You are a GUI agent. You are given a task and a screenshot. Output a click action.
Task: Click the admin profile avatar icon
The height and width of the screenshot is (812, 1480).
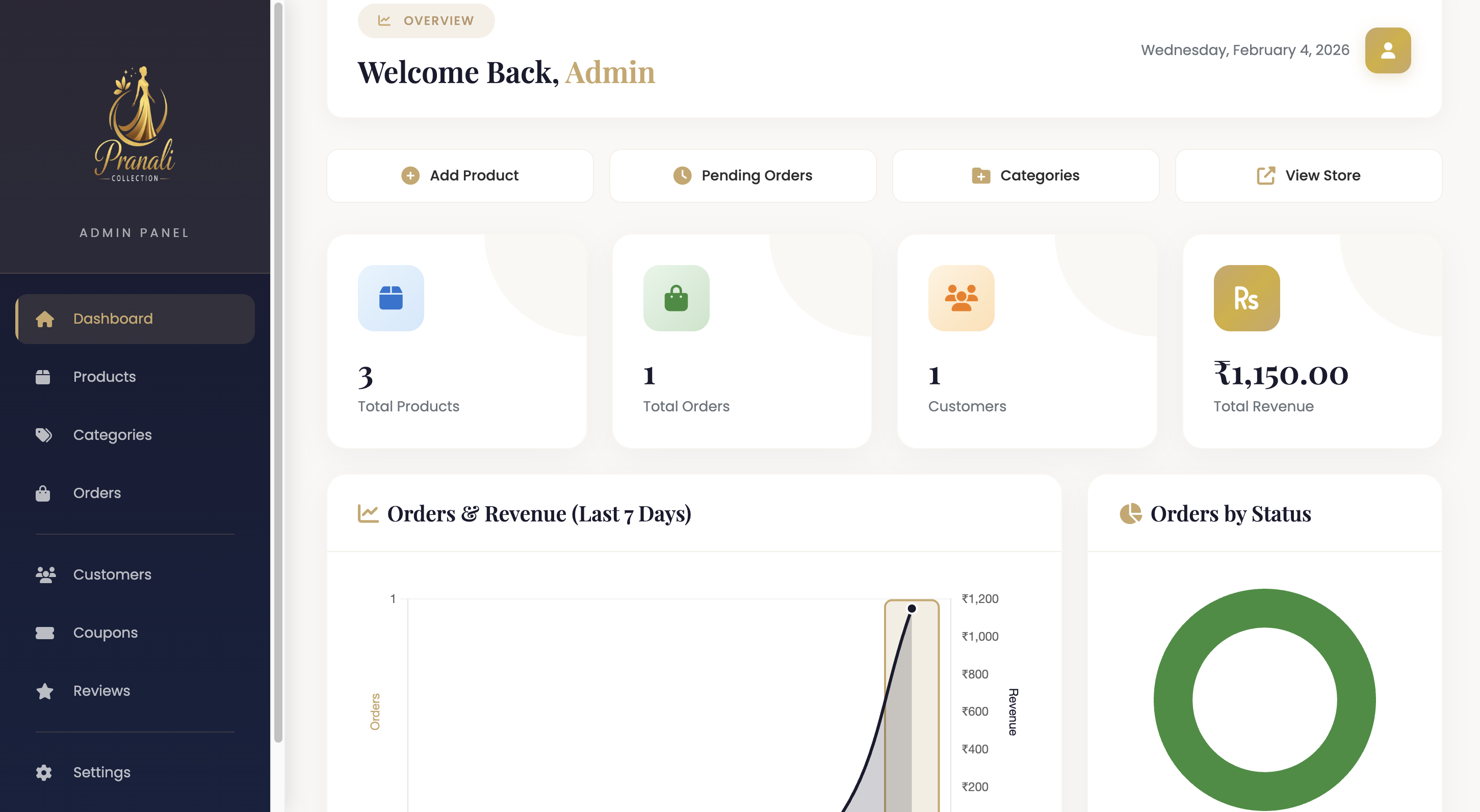pyautogui.click(x=1388, y=50)
